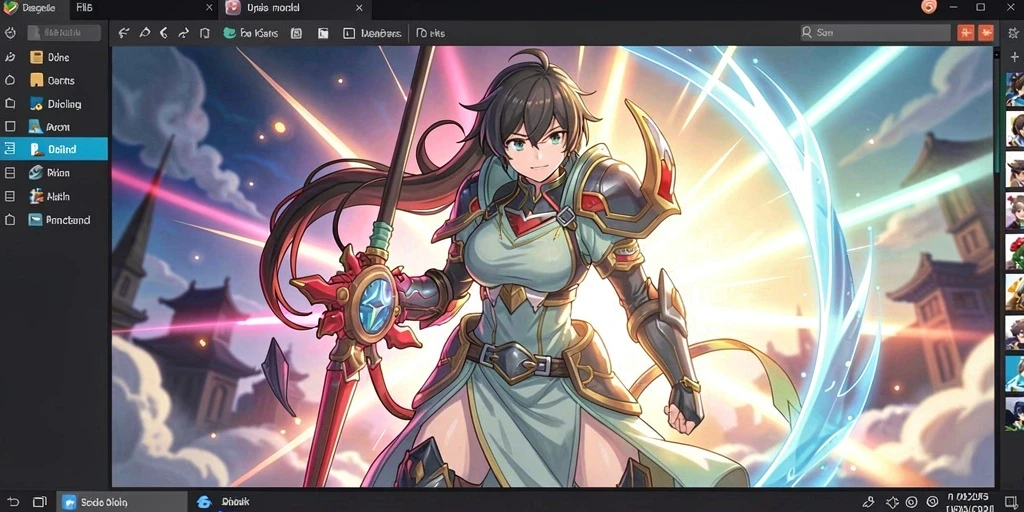Open the 'Natin' sidebar item
Screen dimensions: 1024x512
coord(50,196)
